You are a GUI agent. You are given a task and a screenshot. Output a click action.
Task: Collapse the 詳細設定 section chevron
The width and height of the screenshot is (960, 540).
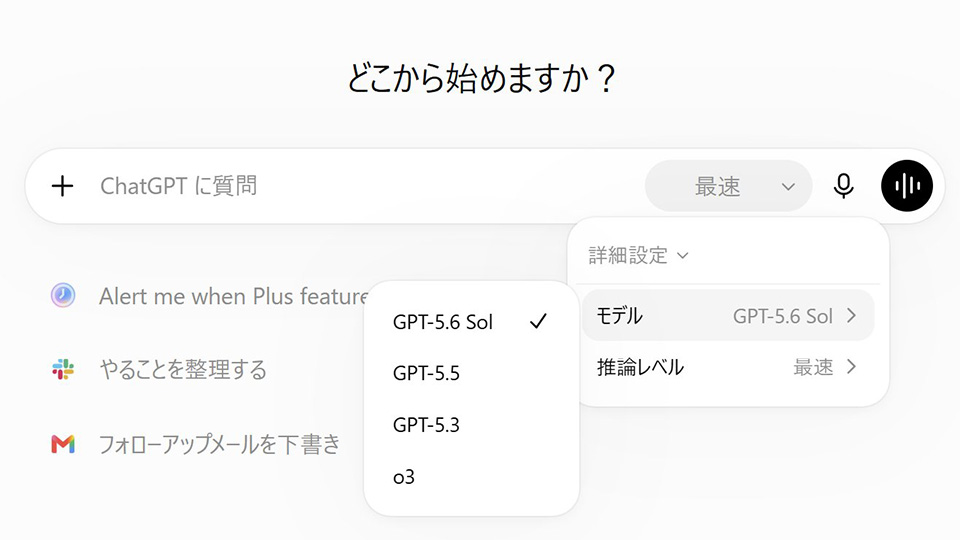pos(683,255)
